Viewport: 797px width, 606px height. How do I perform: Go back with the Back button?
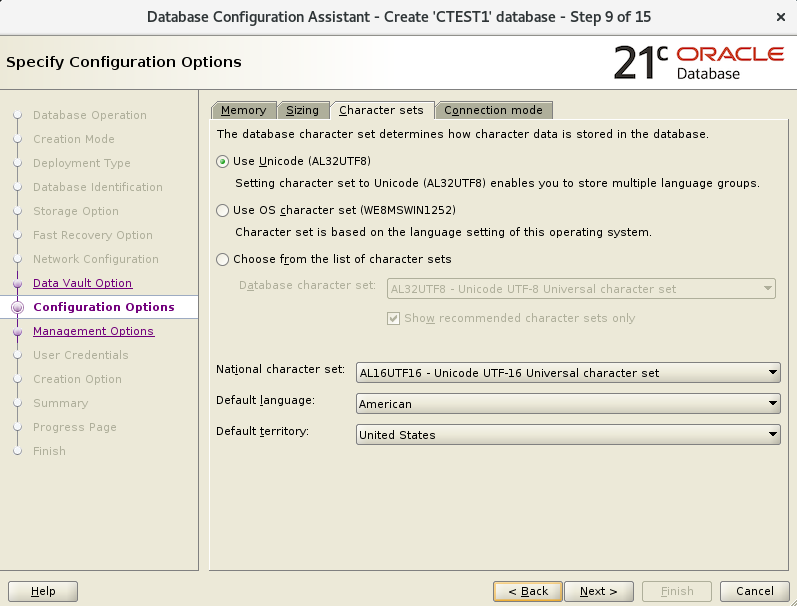pyautogui.click(x=528, y=591)
